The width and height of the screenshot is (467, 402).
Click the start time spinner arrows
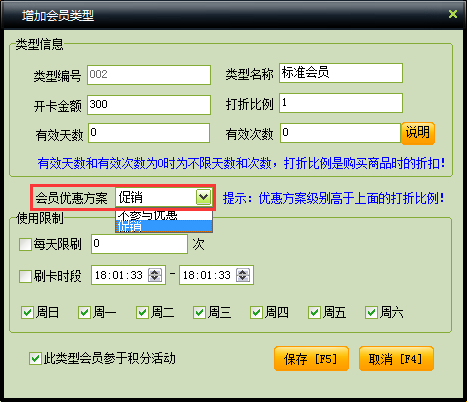pos(155,275)
